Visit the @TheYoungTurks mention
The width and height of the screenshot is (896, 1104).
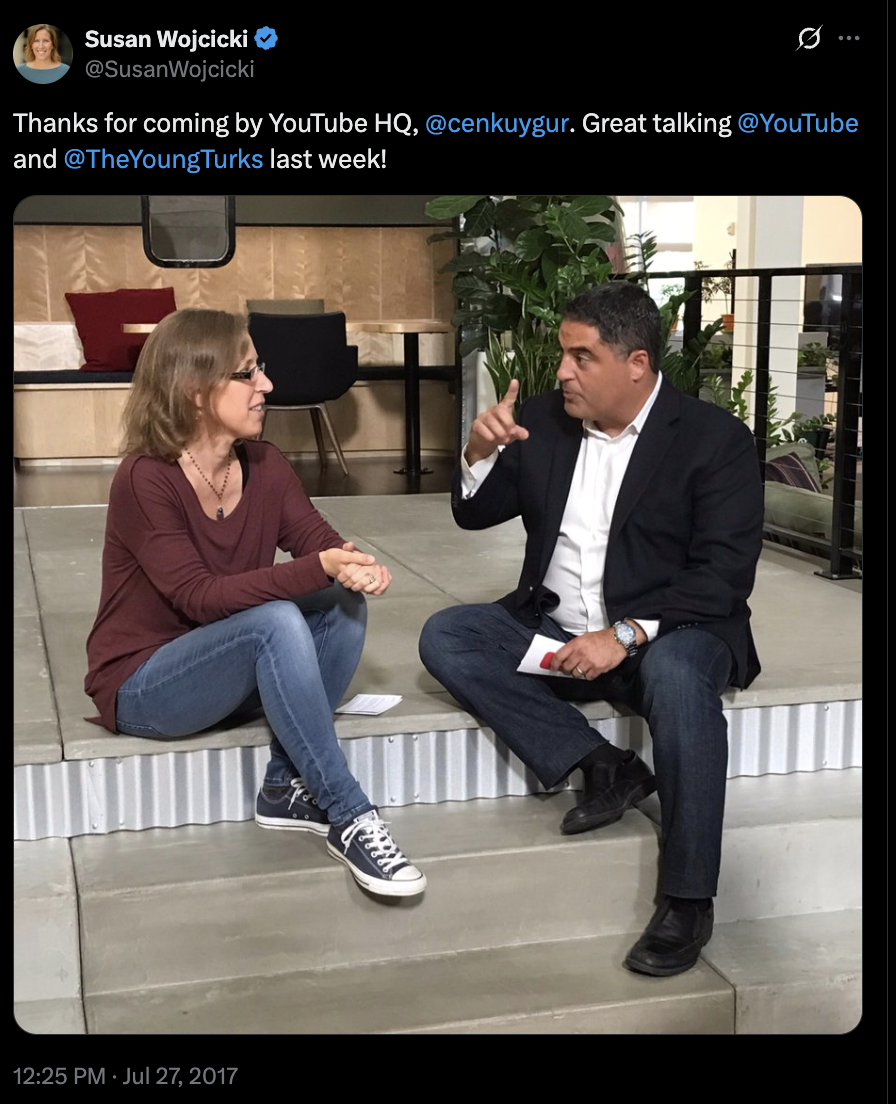[x=163, y=159]
